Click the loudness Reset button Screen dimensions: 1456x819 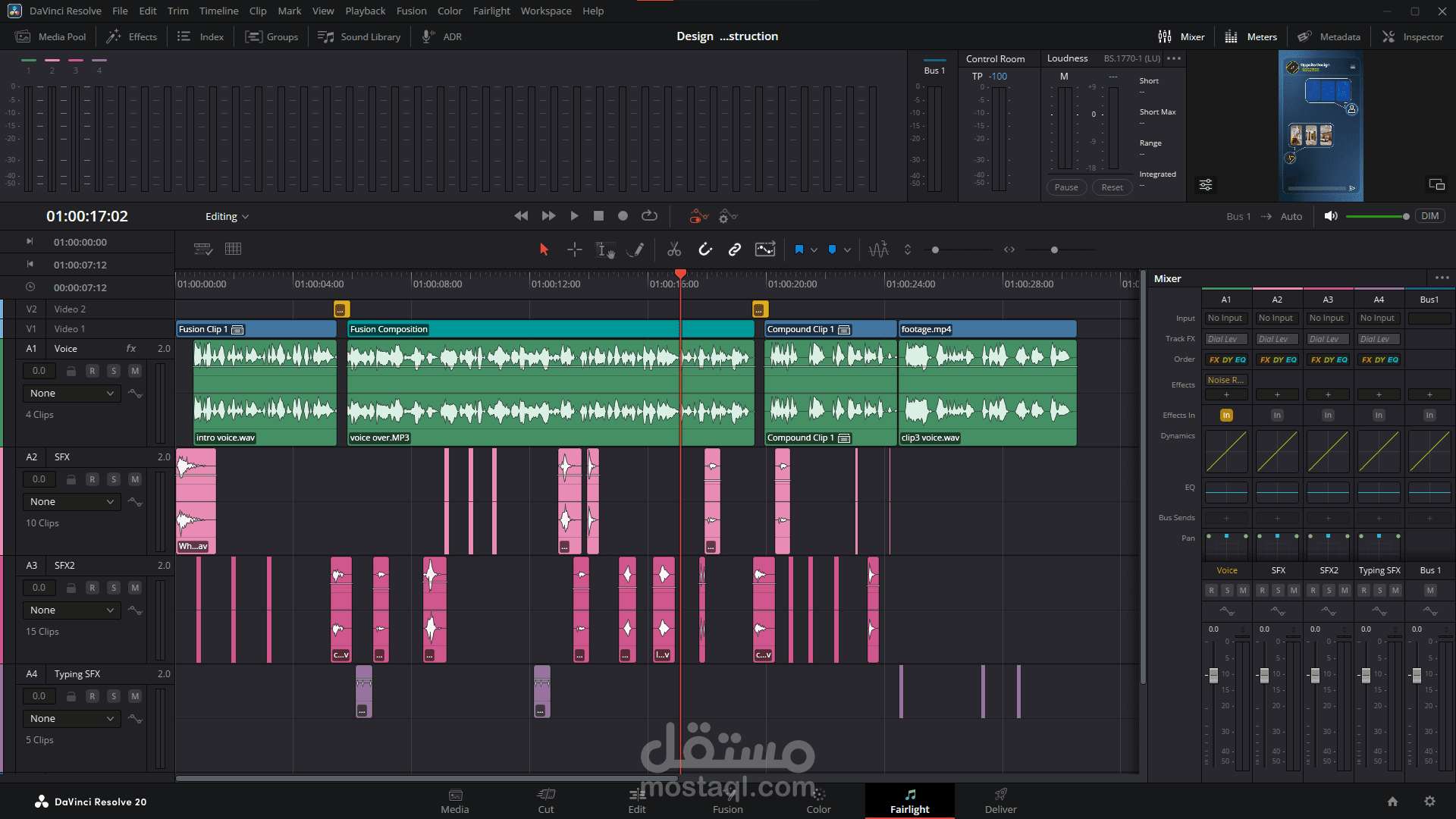tap(1112, 187)
